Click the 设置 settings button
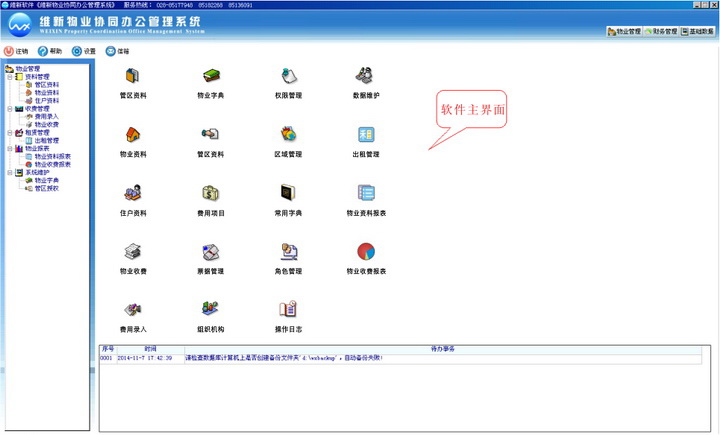 coord(84,51)
